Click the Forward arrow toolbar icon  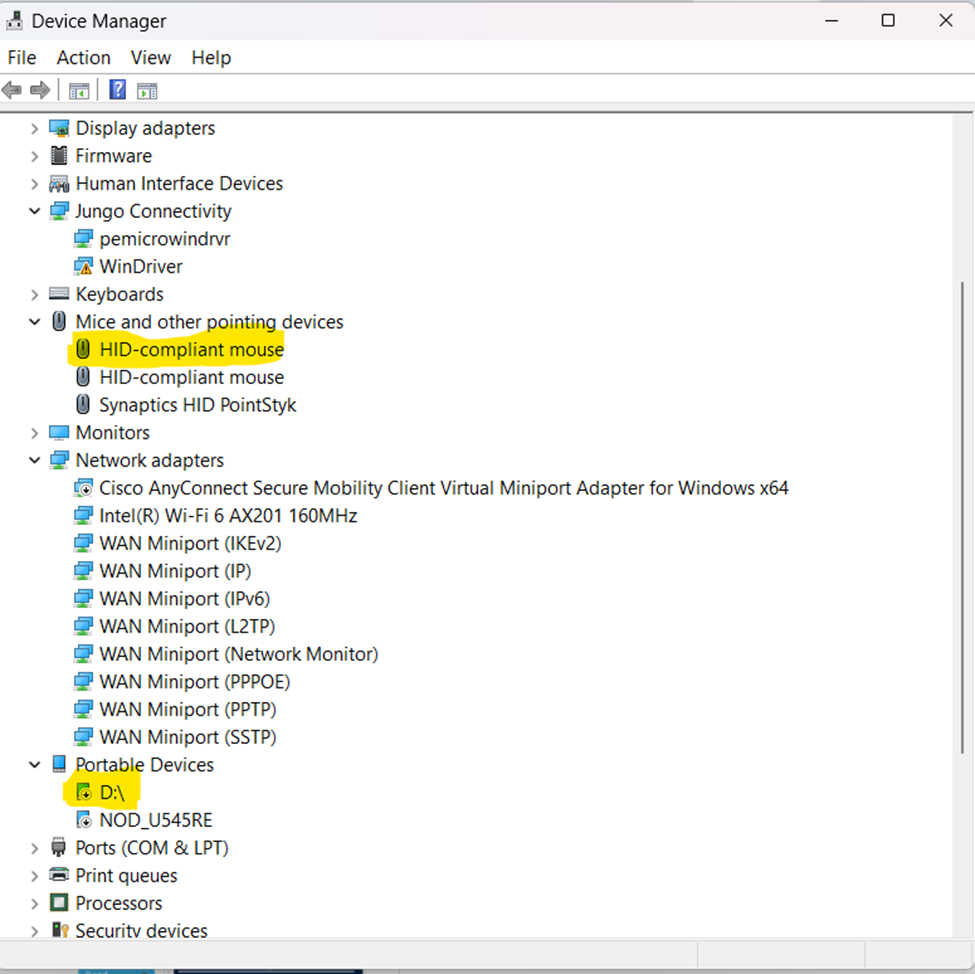point(40,91)
